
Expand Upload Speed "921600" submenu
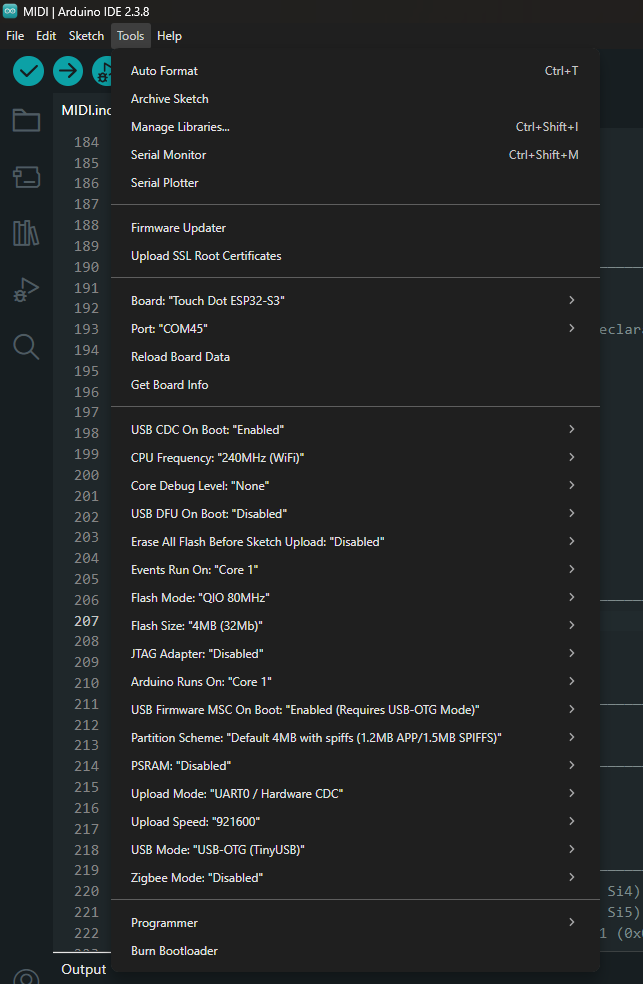point(355,821)
